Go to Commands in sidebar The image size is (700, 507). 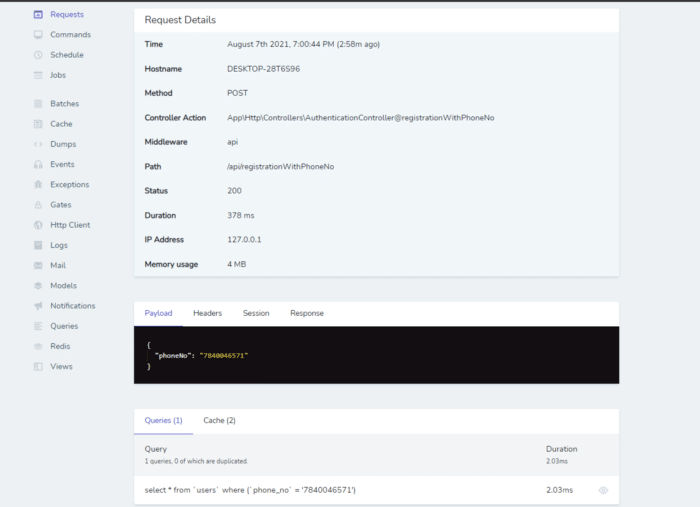coord(71,34)
